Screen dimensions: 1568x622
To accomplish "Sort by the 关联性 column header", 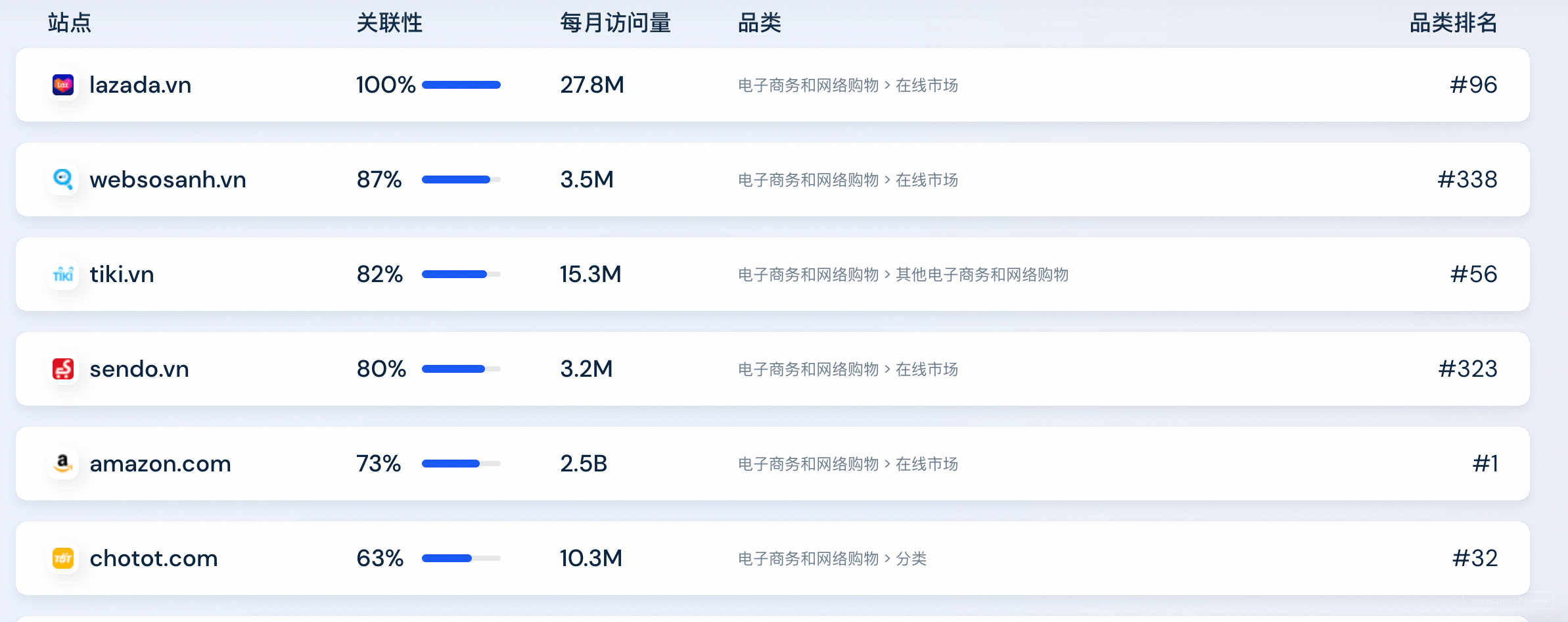I will point(389,23).
